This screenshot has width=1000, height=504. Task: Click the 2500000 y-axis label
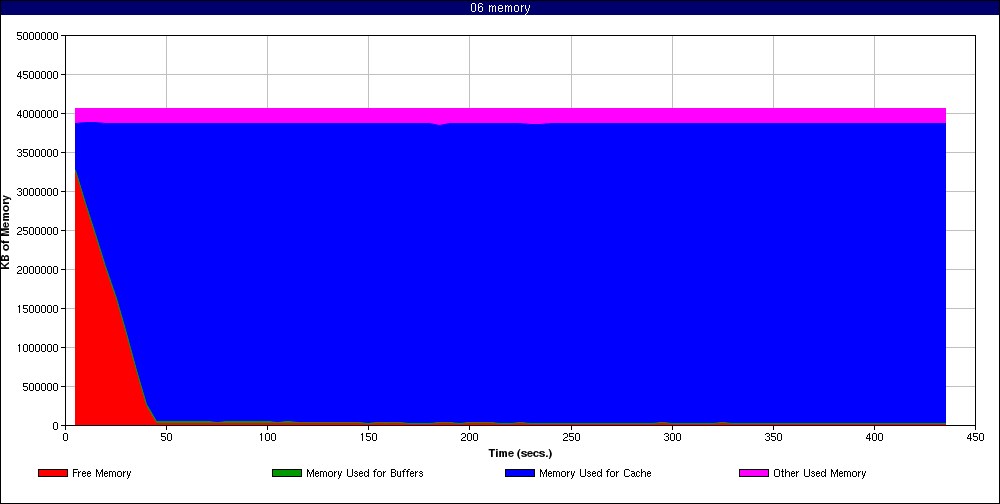(40, 230)
